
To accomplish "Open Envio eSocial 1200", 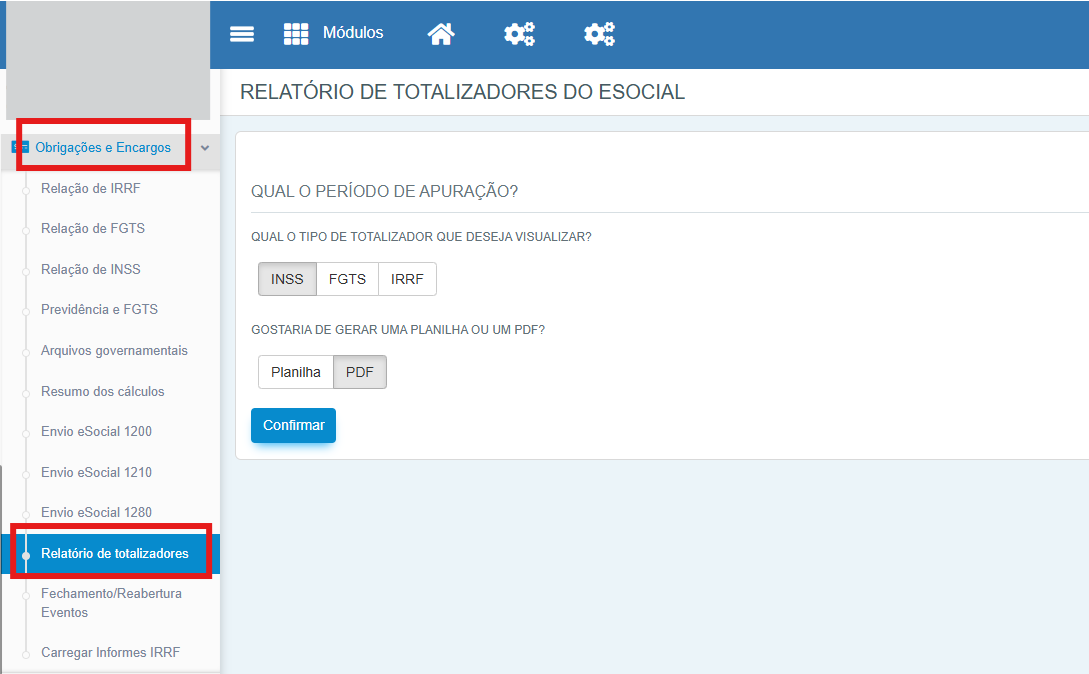I will 96,431.
